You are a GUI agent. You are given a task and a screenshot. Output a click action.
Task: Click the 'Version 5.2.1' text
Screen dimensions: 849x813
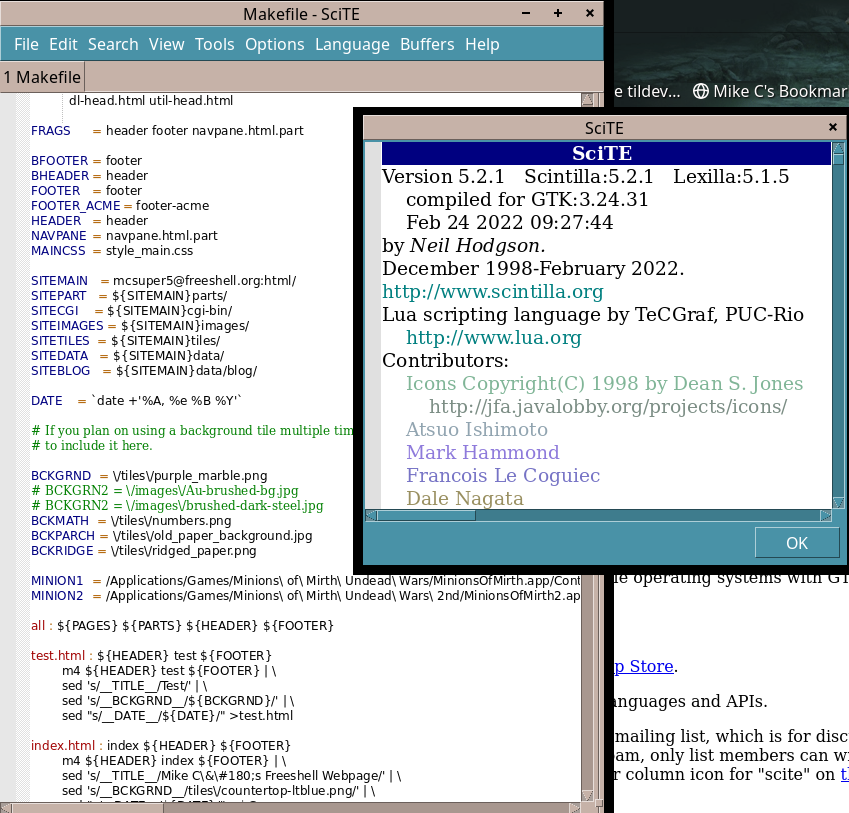click(443, 176)
